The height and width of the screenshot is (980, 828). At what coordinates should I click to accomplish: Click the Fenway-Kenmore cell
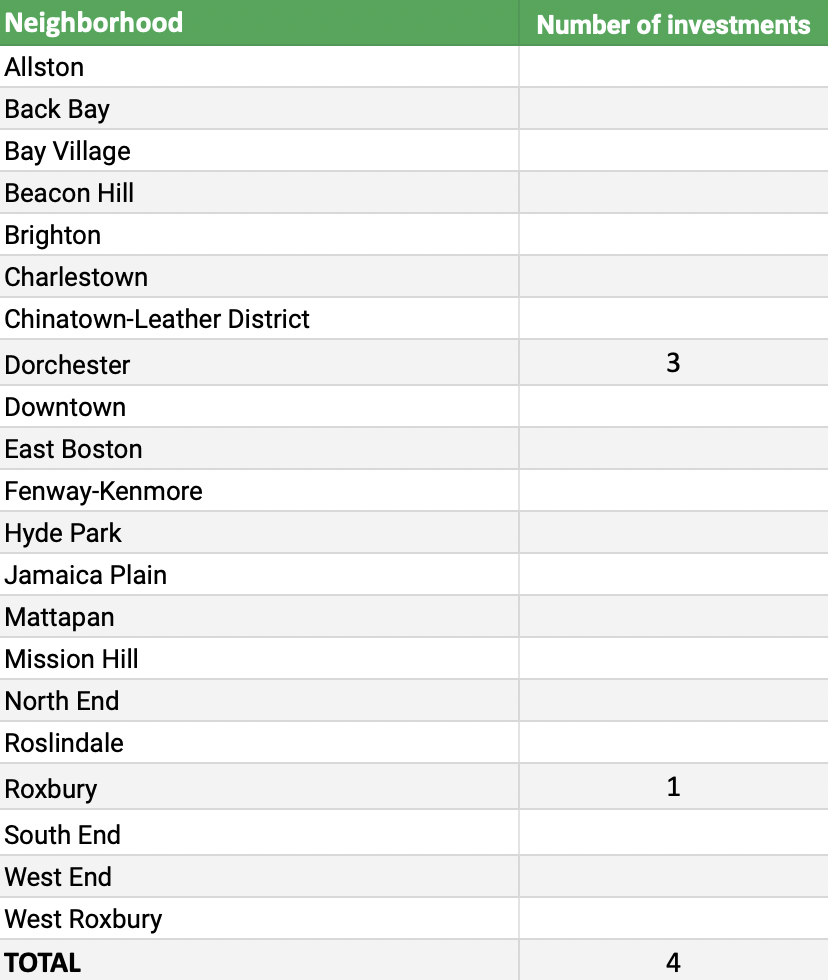tap(103, 491)
